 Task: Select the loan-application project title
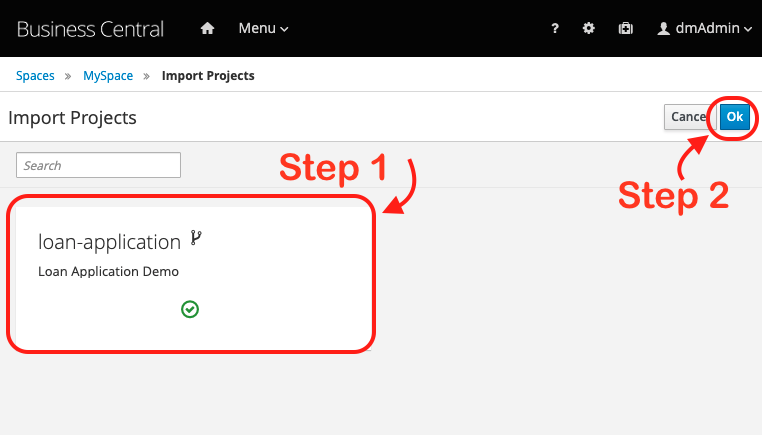pyautogui.click(x=109, y=241)
